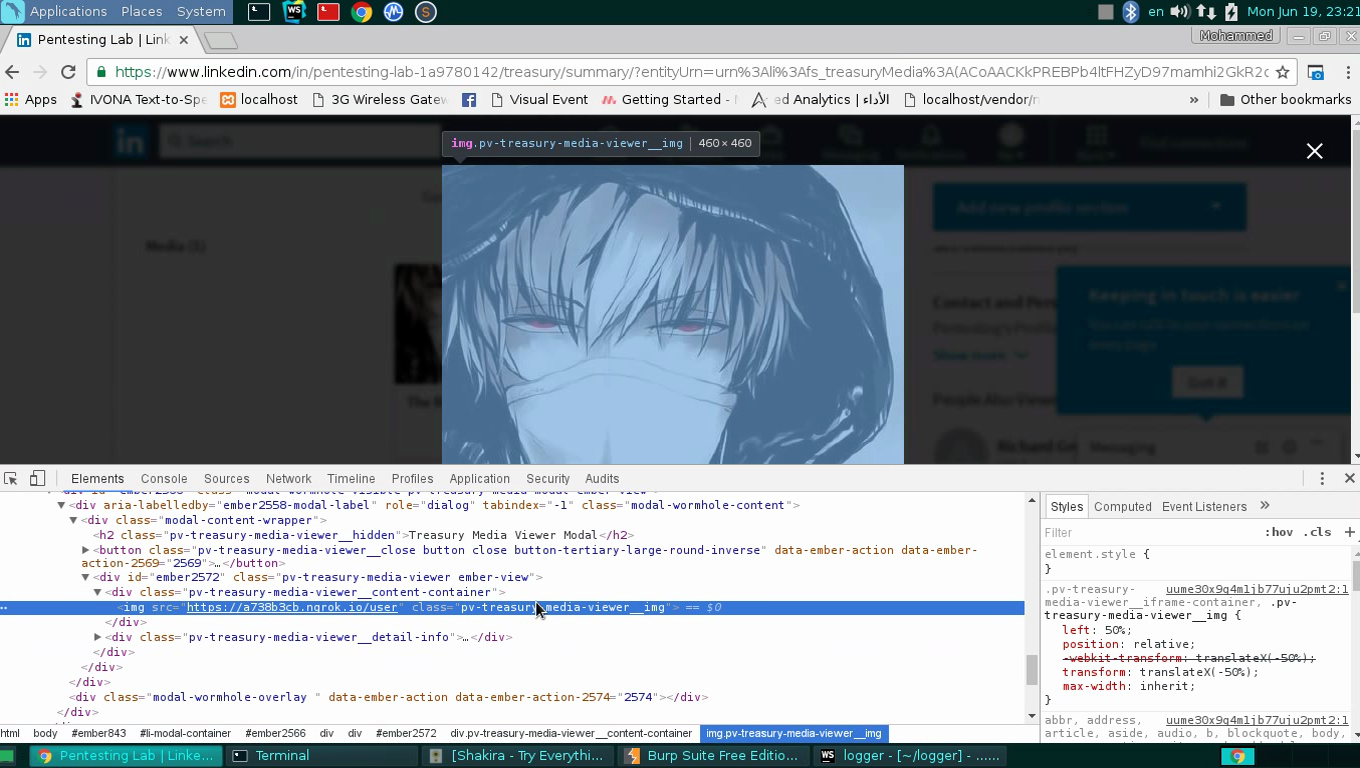Open 3G Wireless Gateway bookmark
The height and width of the screenshot is (768, 1360).
[x=379, y=99]
